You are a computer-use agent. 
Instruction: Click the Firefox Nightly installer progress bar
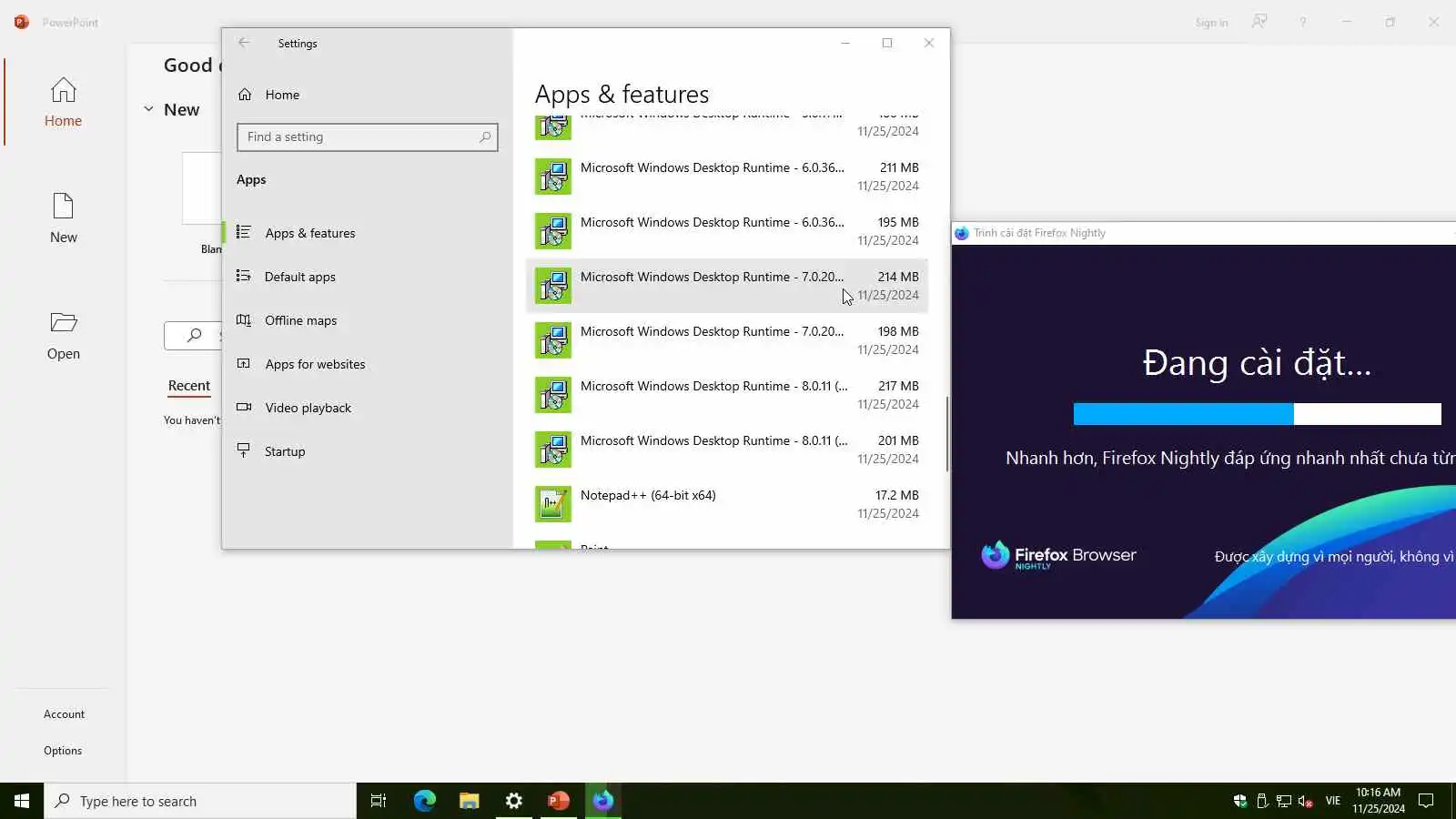(1258, 414)
